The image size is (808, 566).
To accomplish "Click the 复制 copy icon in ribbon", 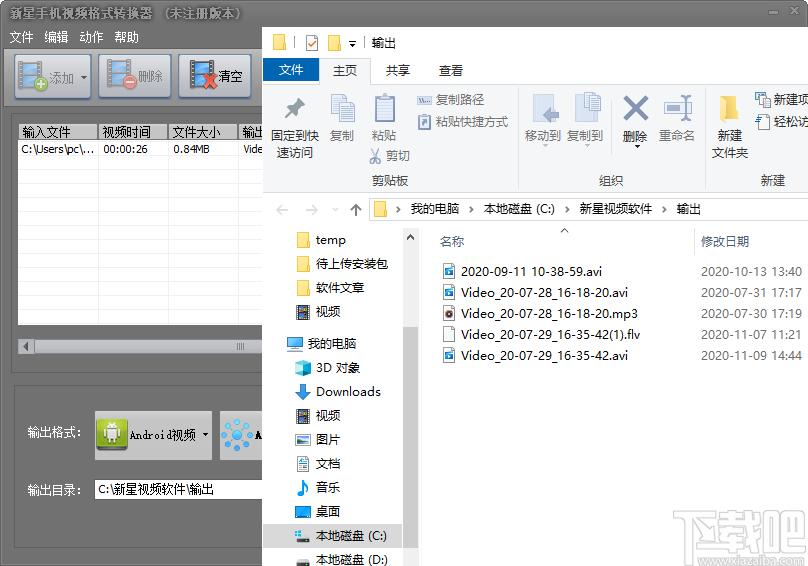I will tap(342, 109).
